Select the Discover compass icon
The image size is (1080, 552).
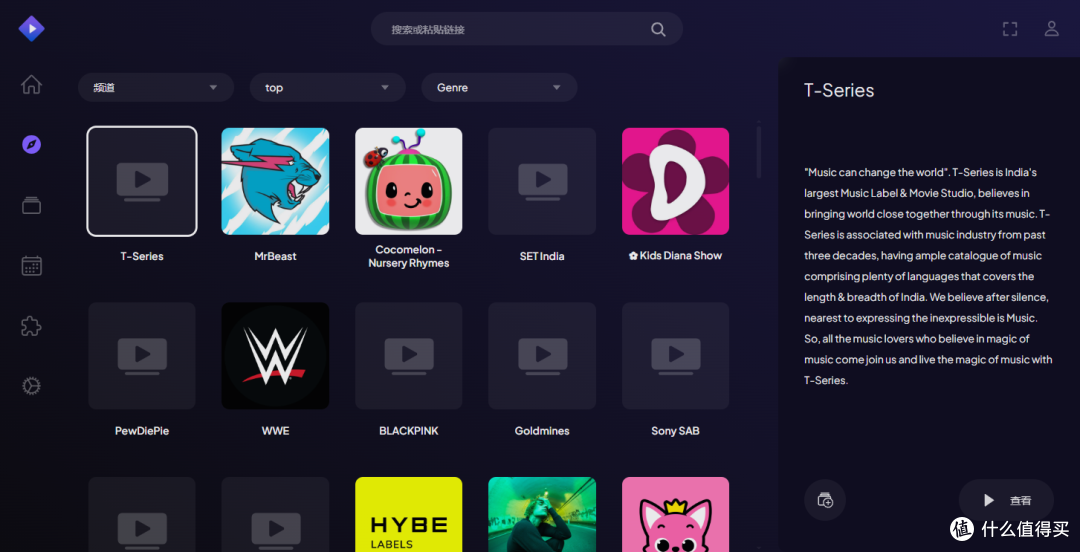pos(31,145)
